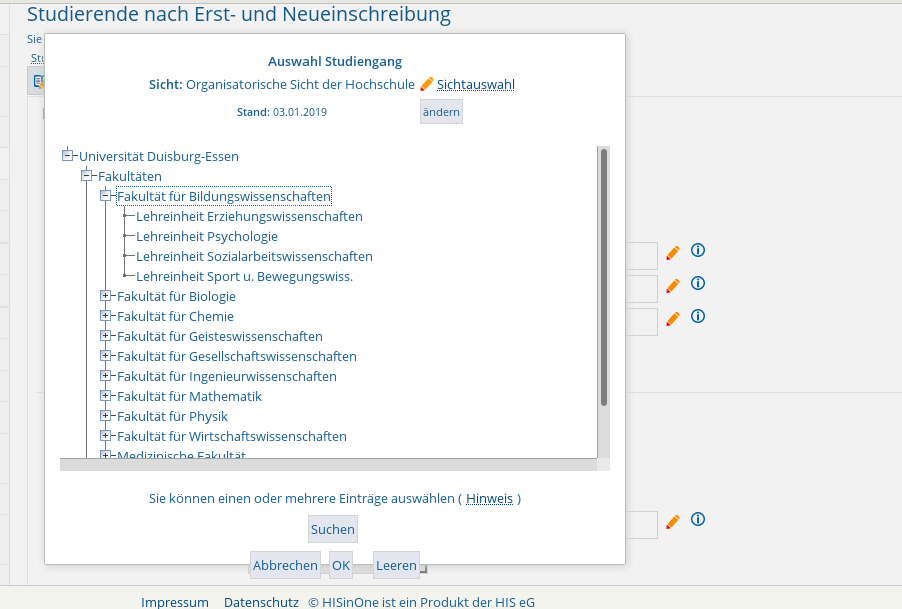Image resolution: width=902 pixels, height=609 pixels.
Task: Collapse the Universität Duisburg-Essen node
Action: (x=68, y=155)
